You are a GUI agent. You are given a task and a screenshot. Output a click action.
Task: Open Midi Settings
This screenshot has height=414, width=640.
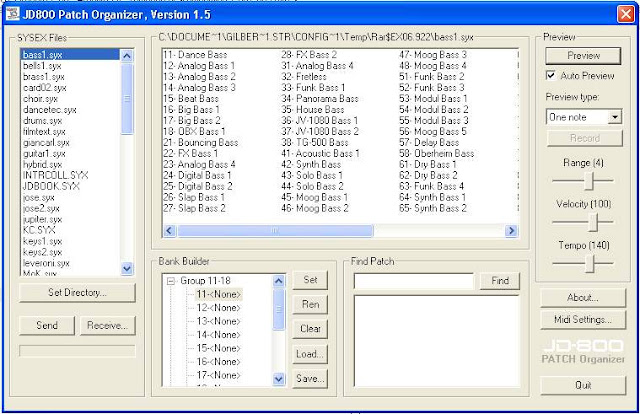[583, 319]
